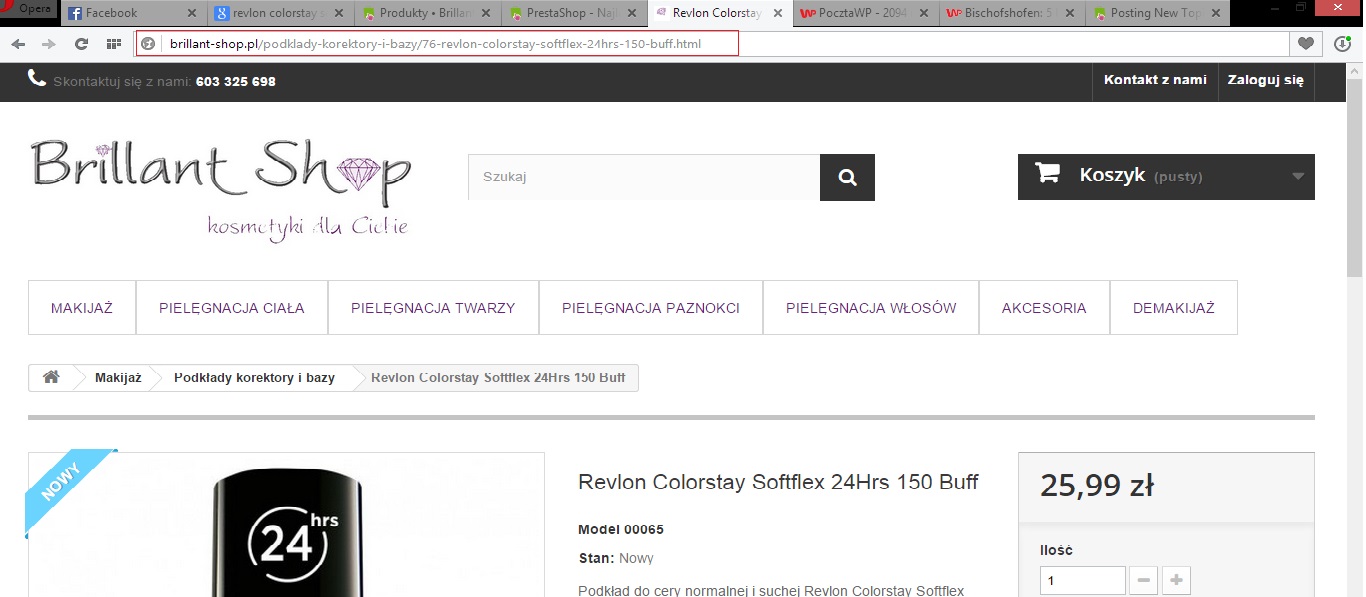Viewport: 1366px width, 597px height.
Task: Open the PIELĘGNACJA CIAŁA category
Action: pyautogui.click(x=232, y=308)
